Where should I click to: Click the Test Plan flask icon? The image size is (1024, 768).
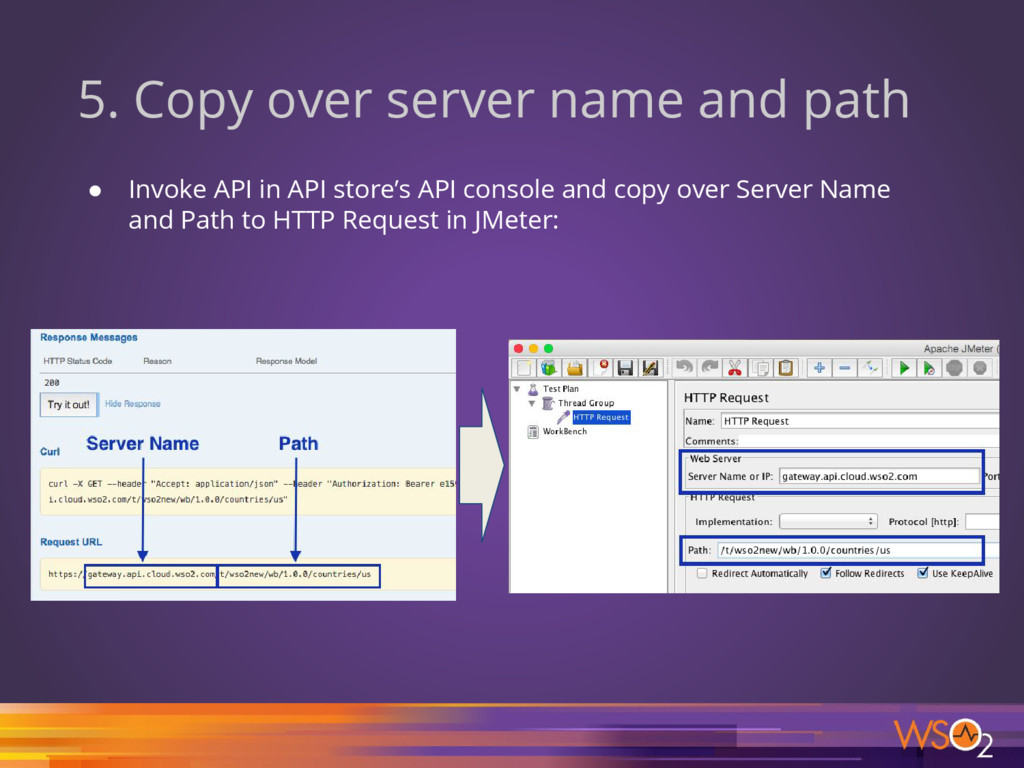(x=533, y=389)
